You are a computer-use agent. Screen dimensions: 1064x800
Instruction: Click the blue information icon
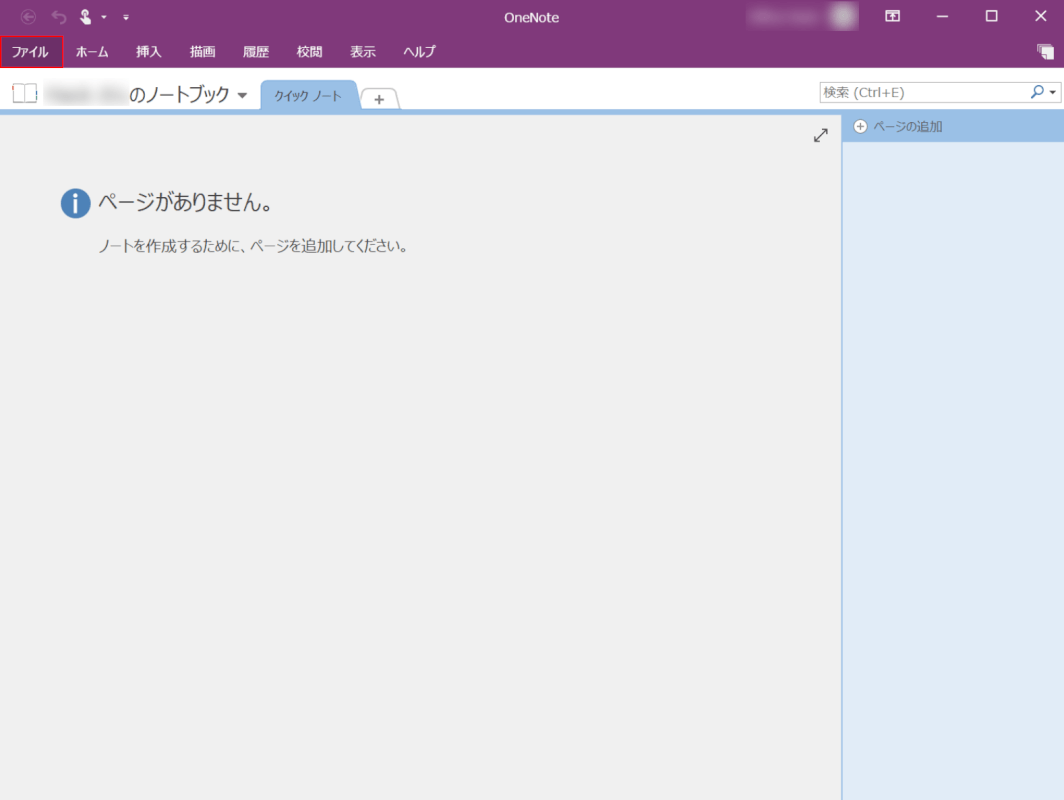pyautogui.click(x=75, y=203)
